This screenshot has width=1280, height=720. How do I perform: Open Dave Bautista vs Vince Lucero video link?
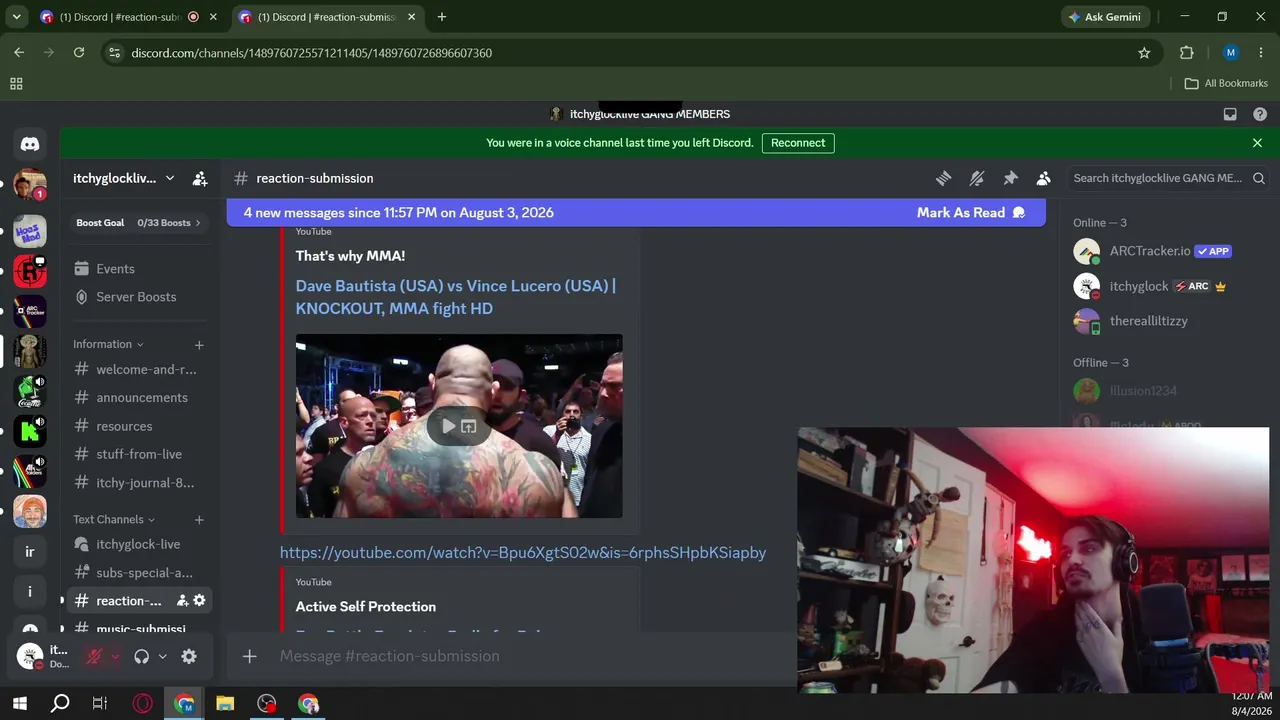point(455,297)
